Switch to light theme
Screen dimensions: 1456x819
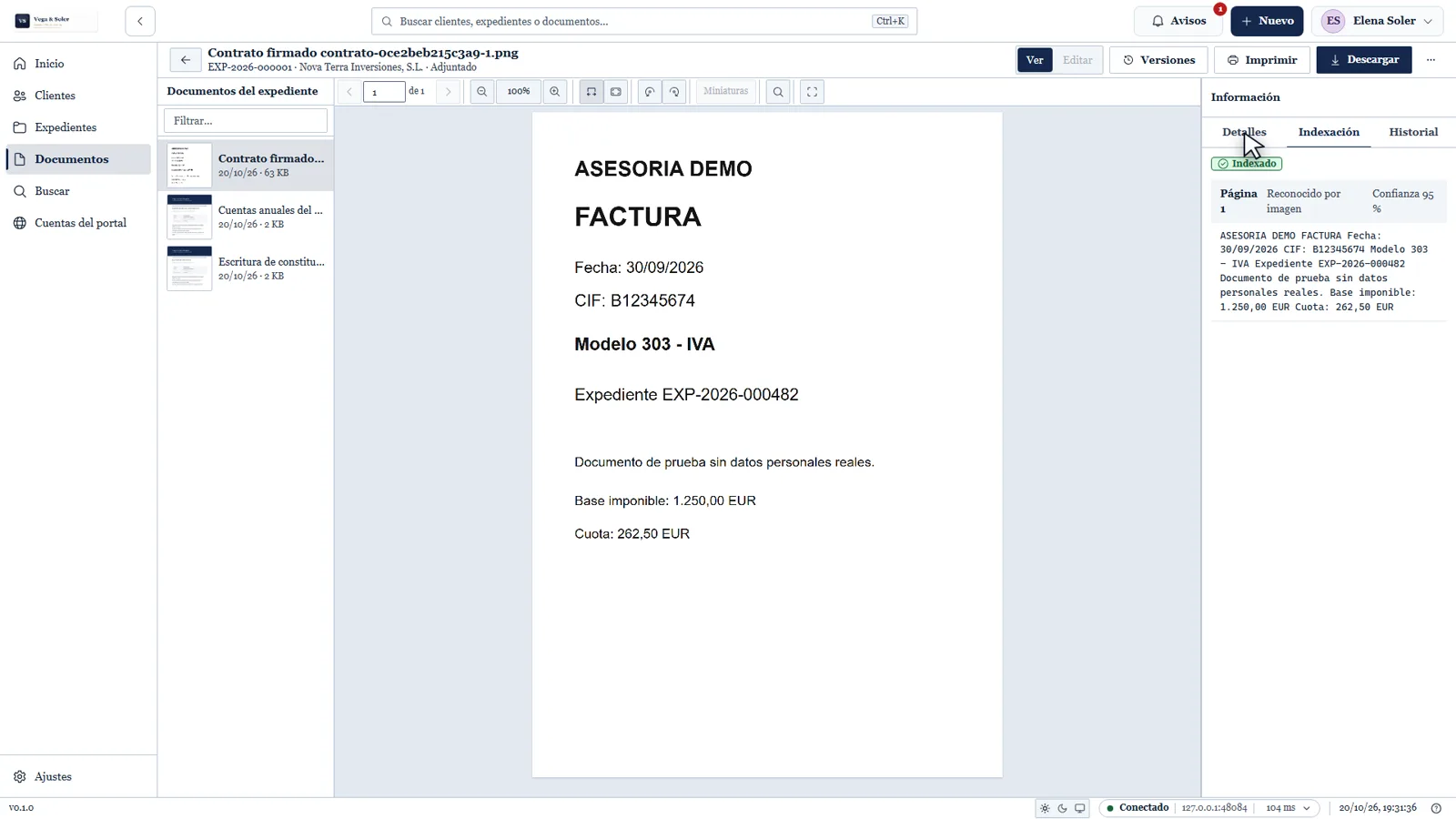click(x=1045, y=808)
